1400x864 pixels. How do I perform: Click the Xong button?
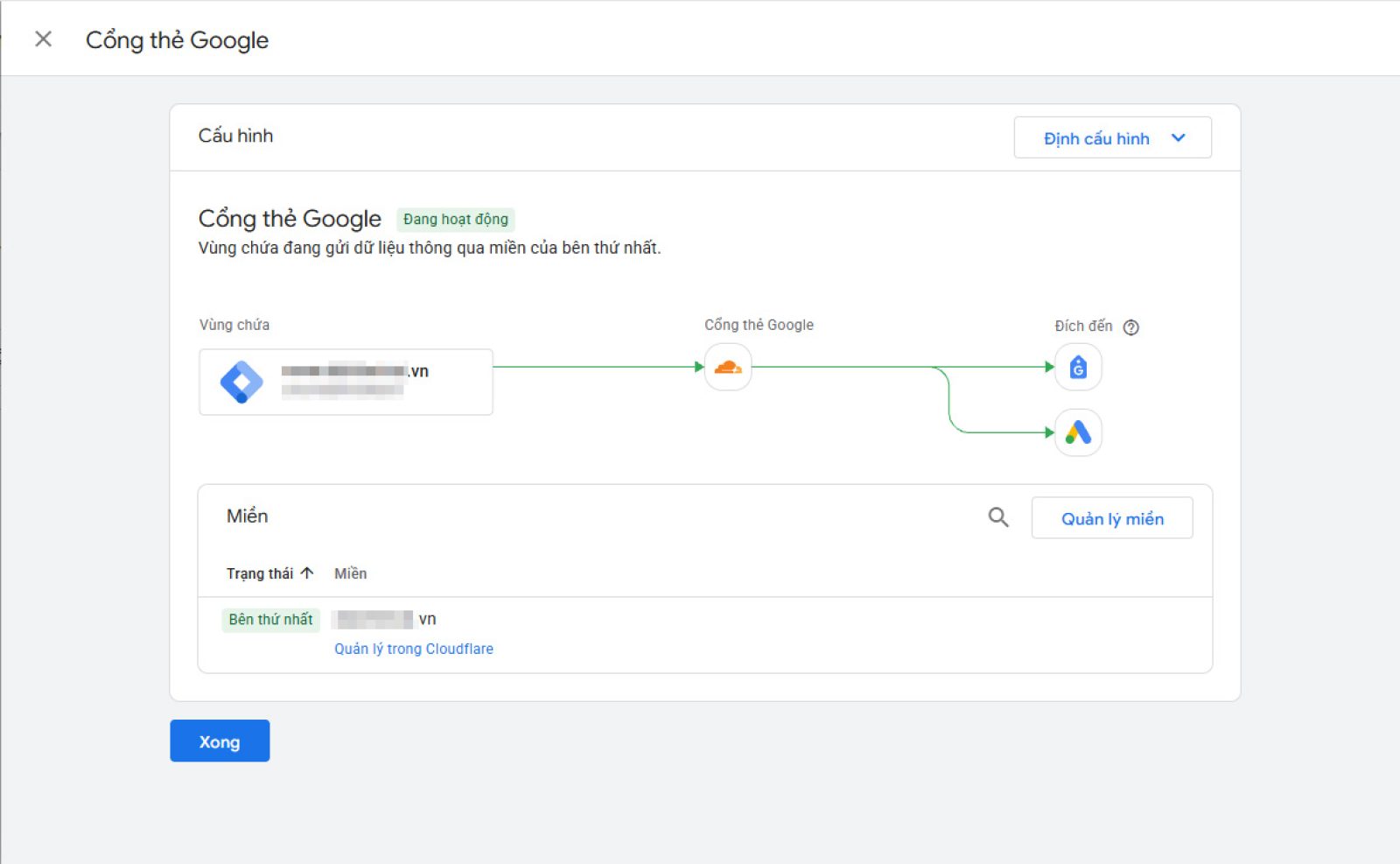pos(220,741)
